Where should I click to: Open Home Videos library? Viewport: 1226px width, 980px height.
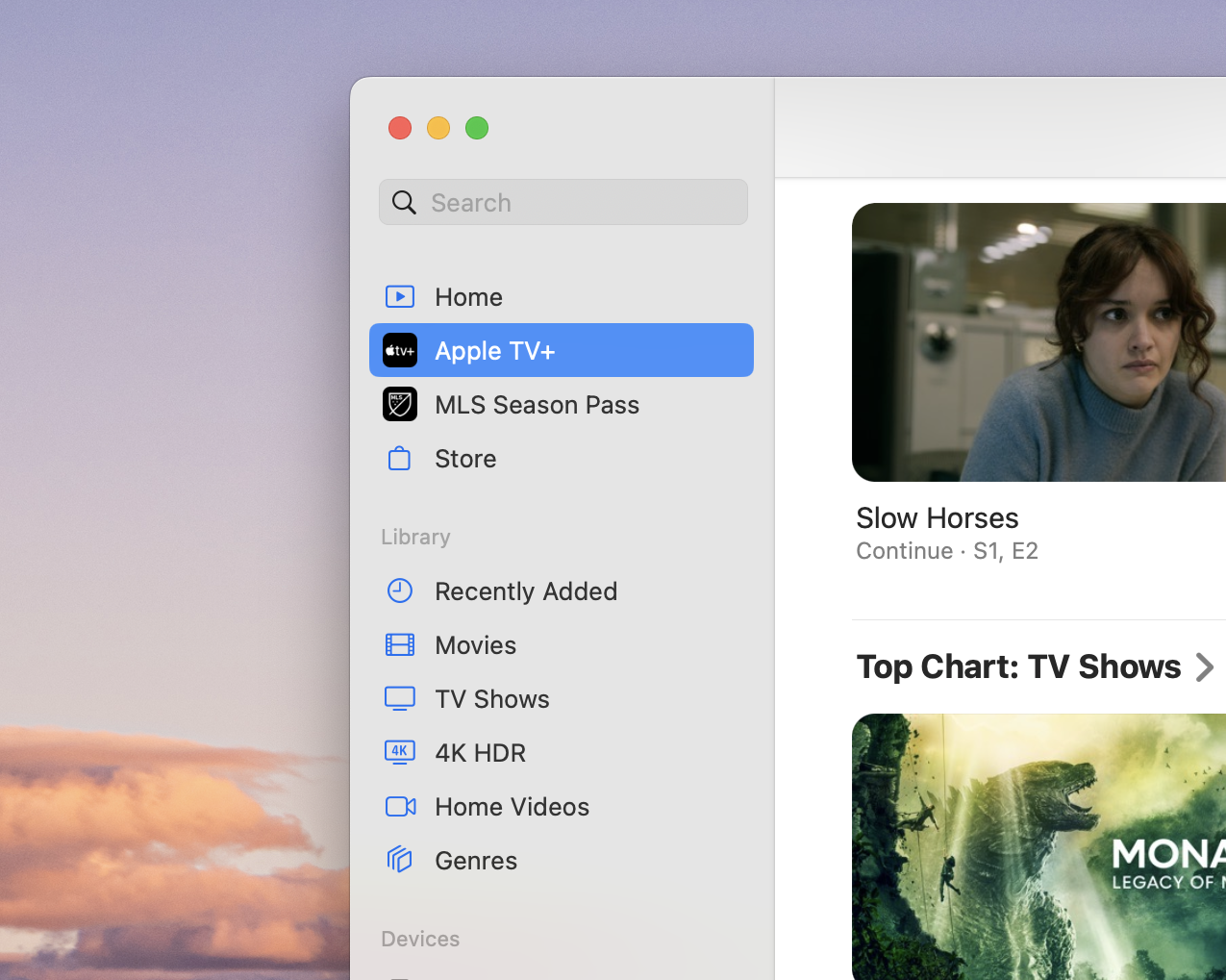(x=562, y=806)
